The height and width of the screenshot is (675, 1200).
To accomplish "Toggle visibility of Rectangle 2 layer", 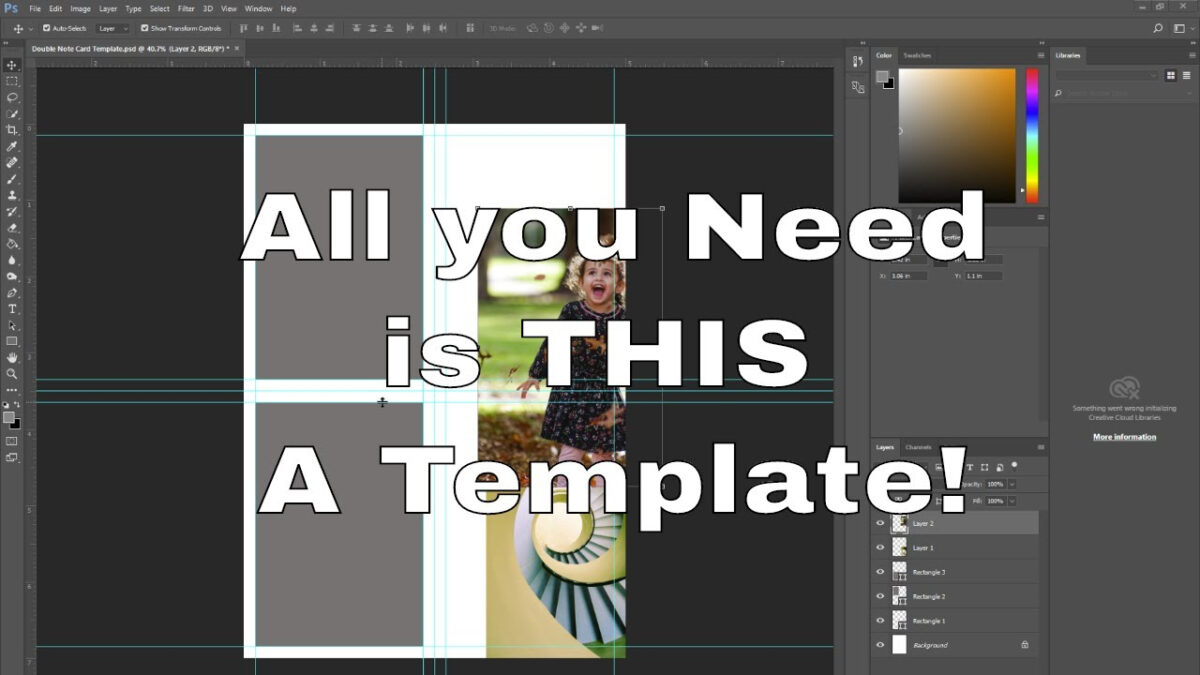I will click(x=880, y=594).
